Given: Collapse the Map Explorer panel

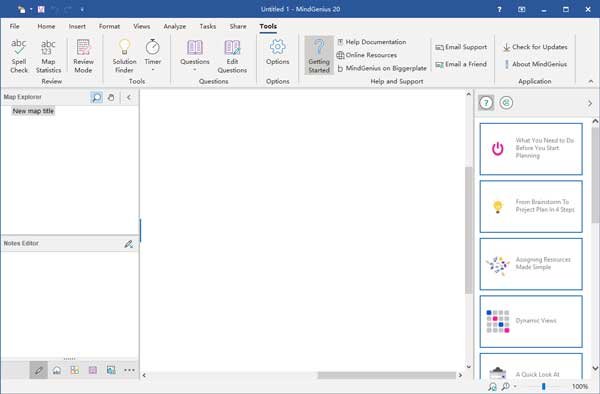Looking at the screenshot, I should pos(129,97).
